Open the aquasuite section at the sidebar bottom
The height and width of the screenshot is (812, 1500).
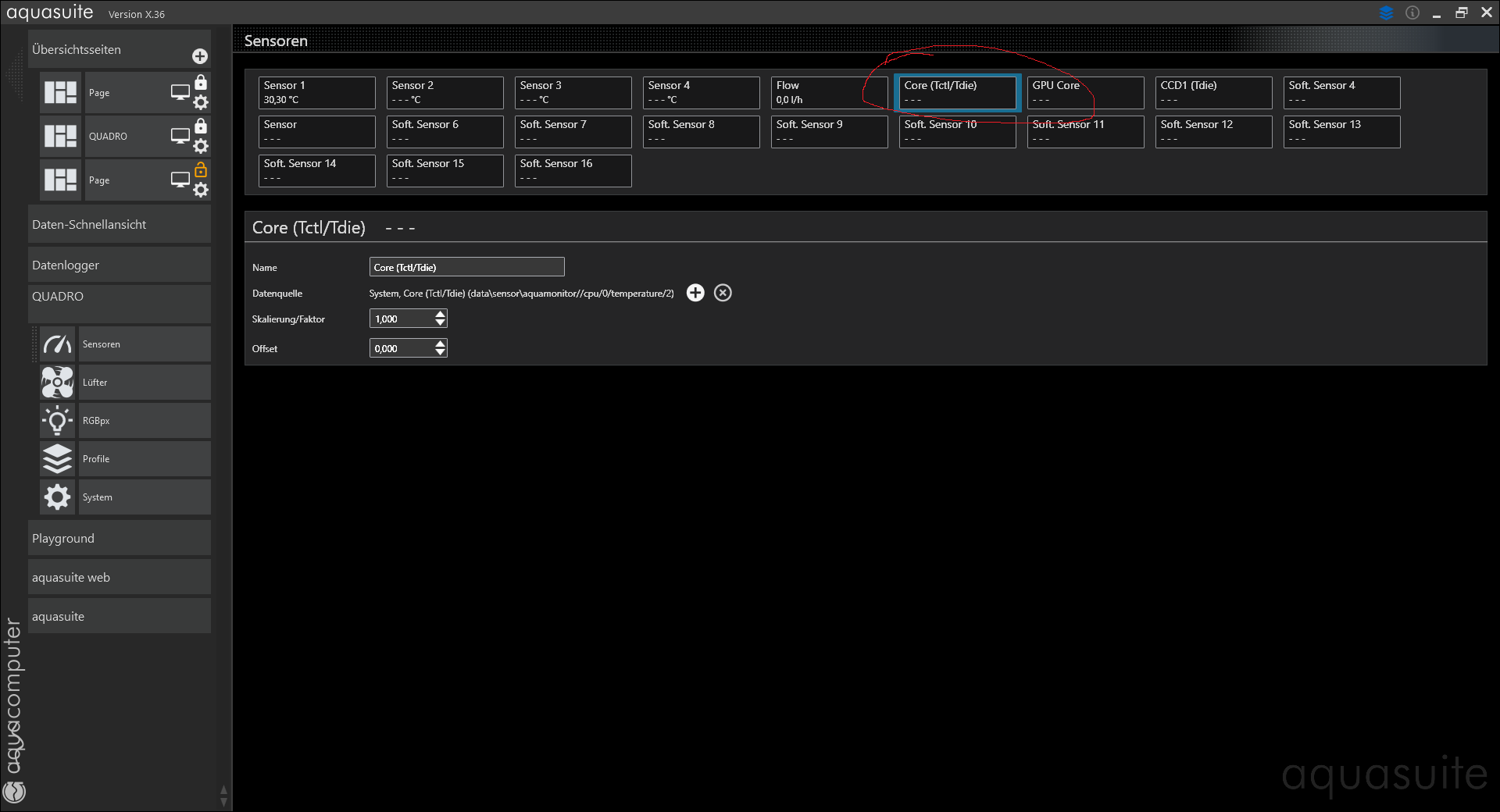pos(120,617)
